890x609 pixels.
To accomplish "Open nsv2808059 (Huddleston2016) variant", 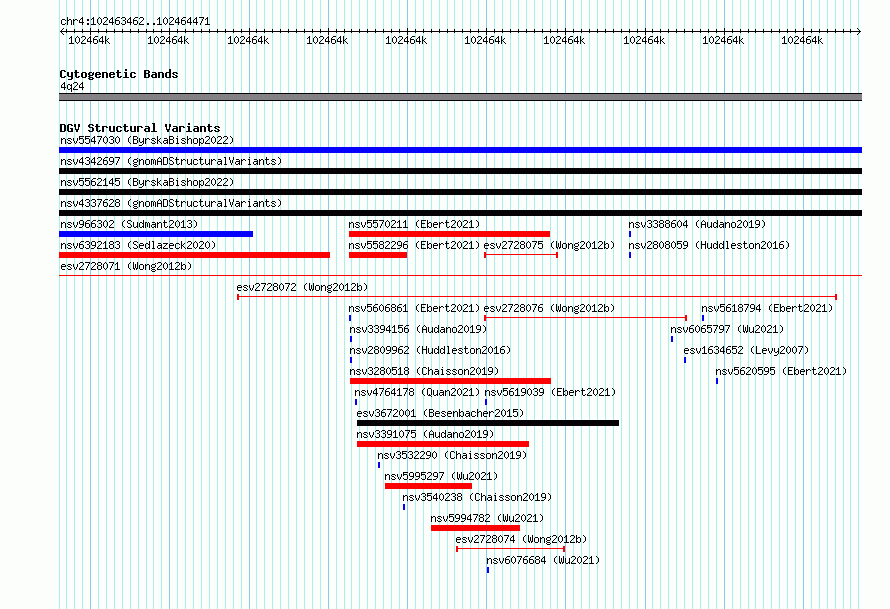I will (709, 245).
